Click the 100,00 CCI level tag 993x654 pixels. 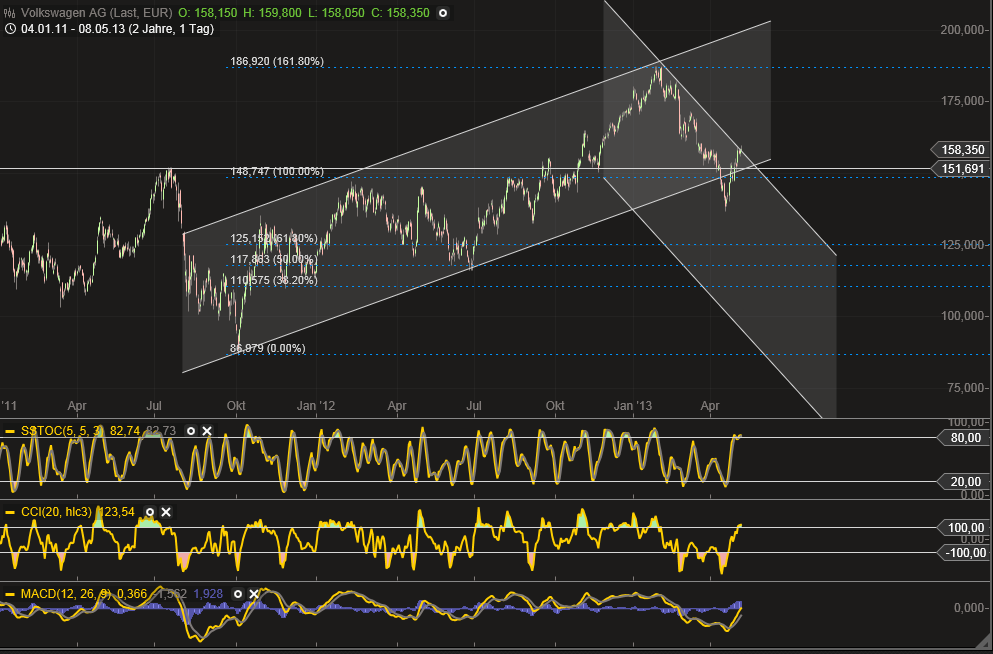[964, 527]
